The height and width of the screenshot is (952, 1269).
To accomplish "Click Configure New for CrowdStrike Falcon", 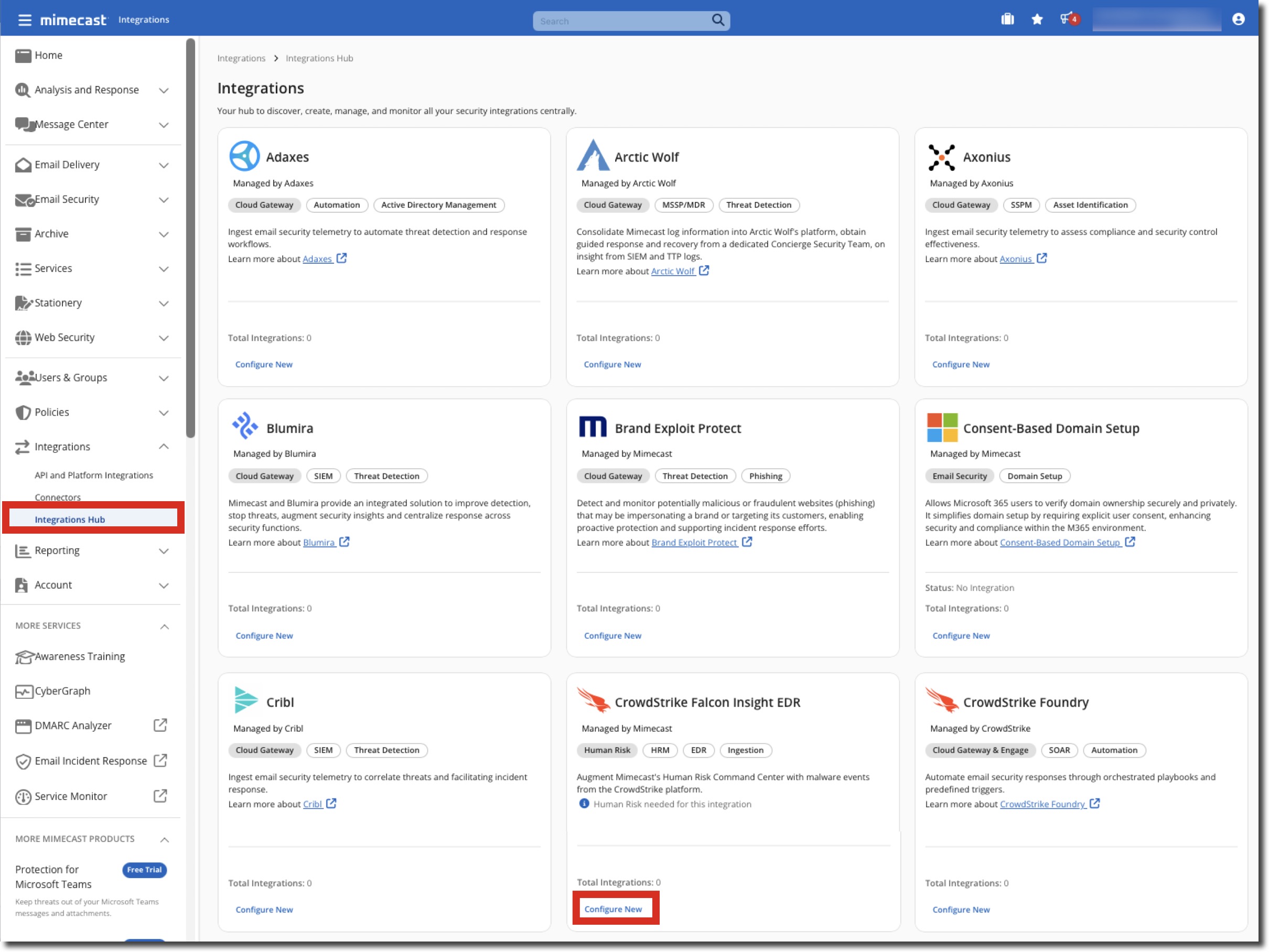I will click(612, 909).
